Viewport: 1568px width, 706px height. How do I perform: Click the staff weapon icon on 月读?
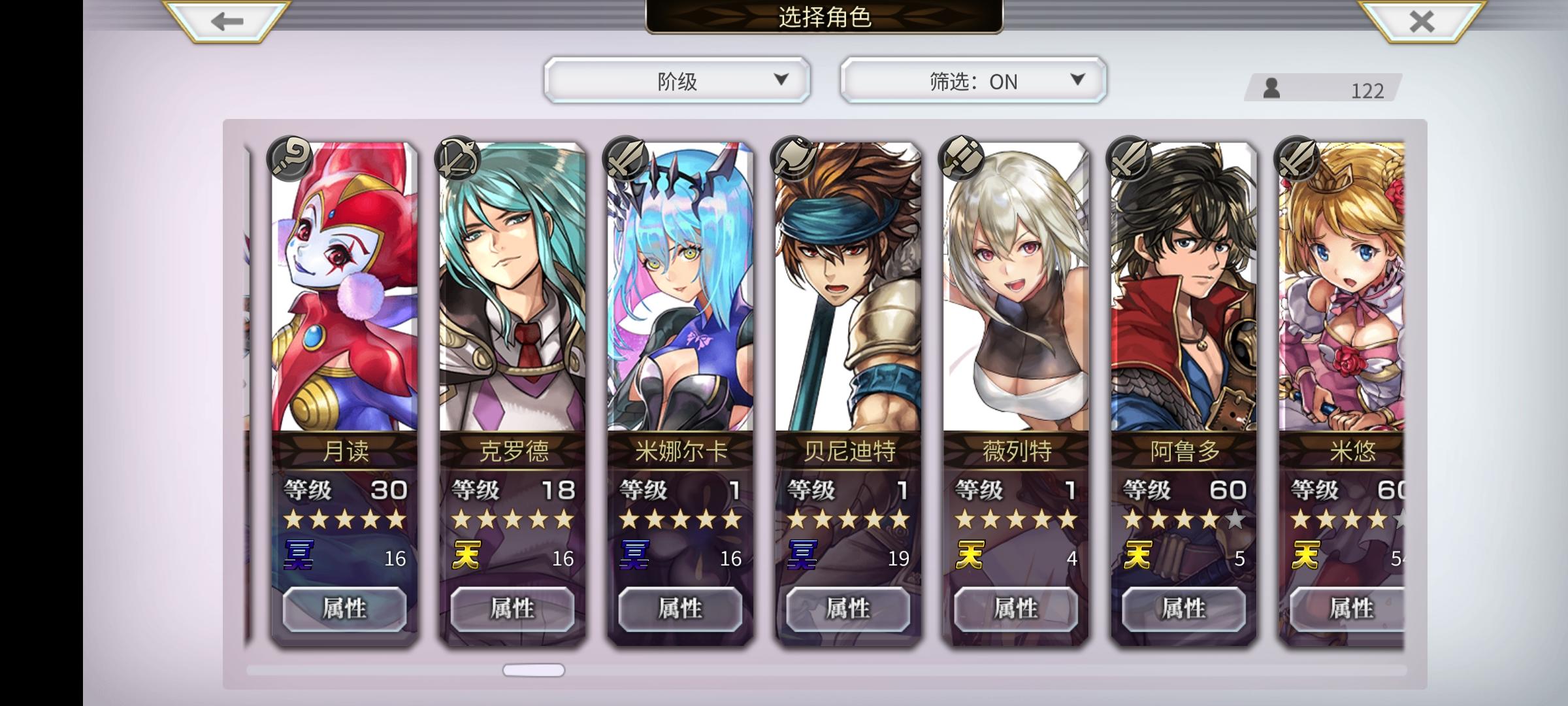[x=289, y=158]
